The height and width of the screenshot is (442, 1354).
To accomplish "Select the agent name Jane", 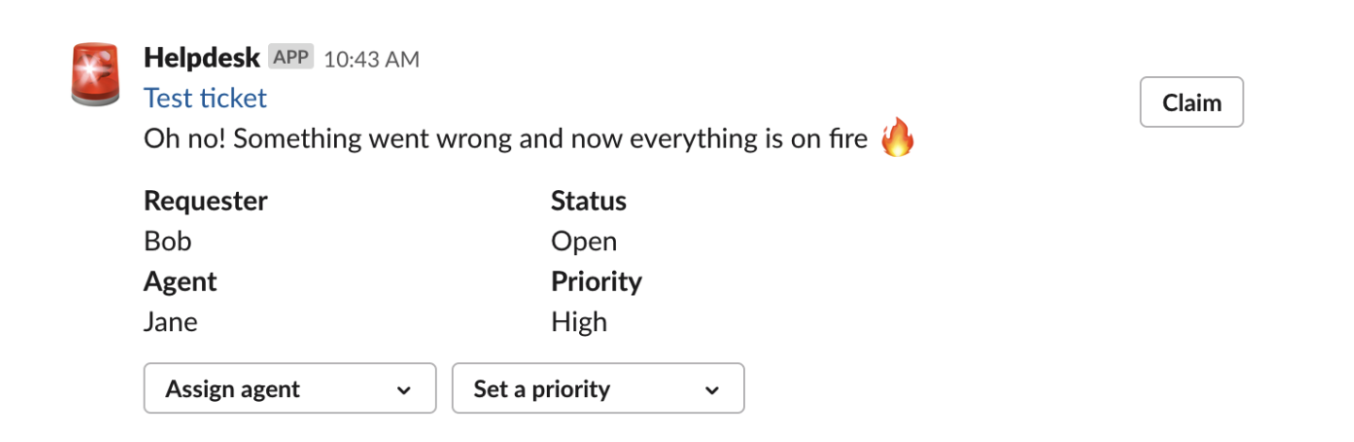I will 171,322.
